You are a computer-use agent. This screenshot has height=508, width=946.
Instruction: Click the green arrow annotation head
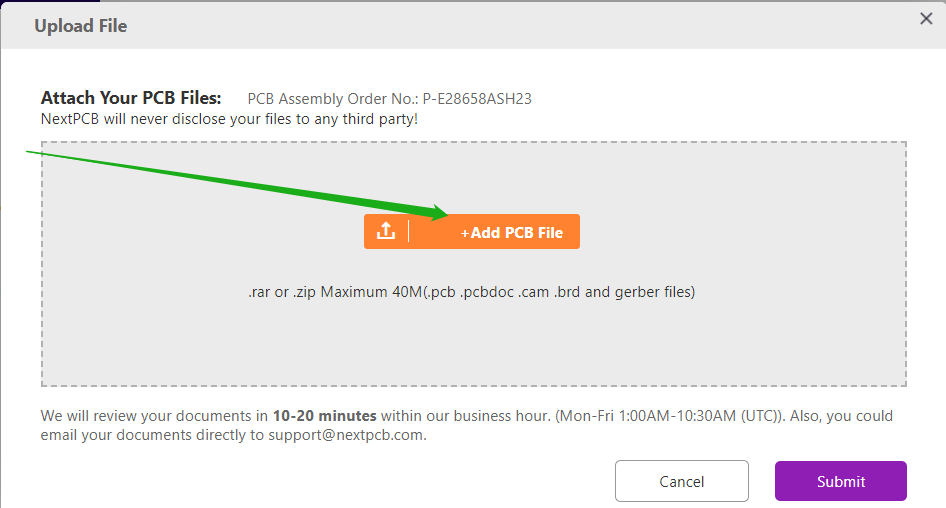click(x=441, y=212)
